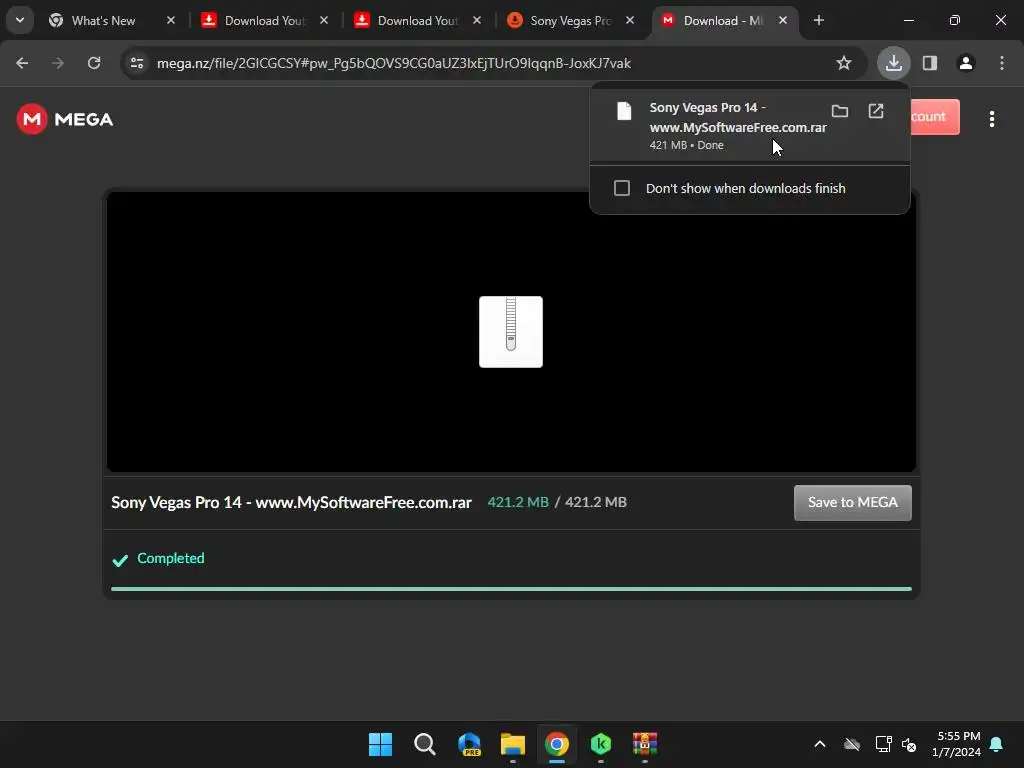Open the MEGA page three-dot menu
Image resolution: width=1024 pixels, height=768 pixels.
991,119
